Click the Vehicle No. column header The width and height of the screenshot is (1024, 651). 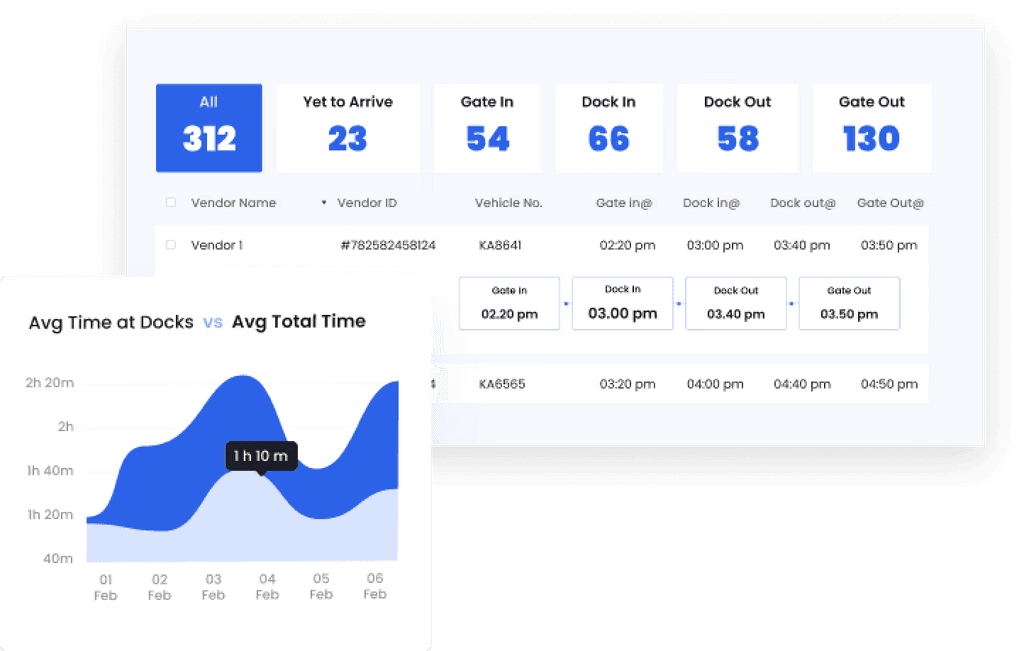click(508, 203)
